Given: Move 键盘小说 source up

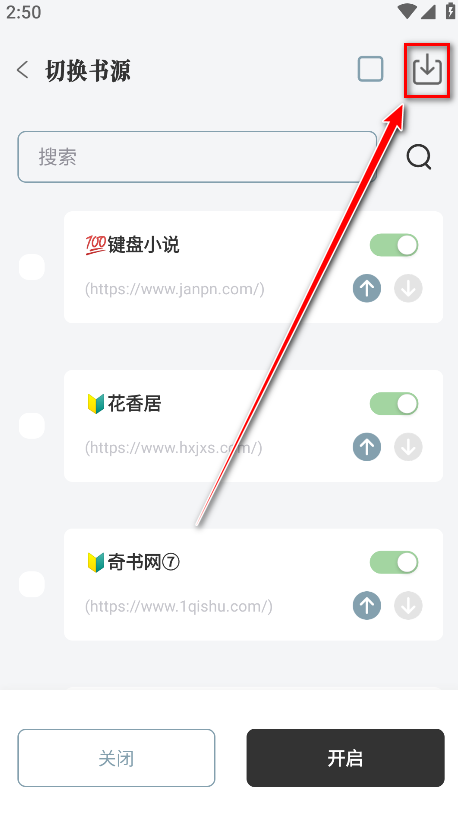Looking at the screenshot, I should 367,288.
